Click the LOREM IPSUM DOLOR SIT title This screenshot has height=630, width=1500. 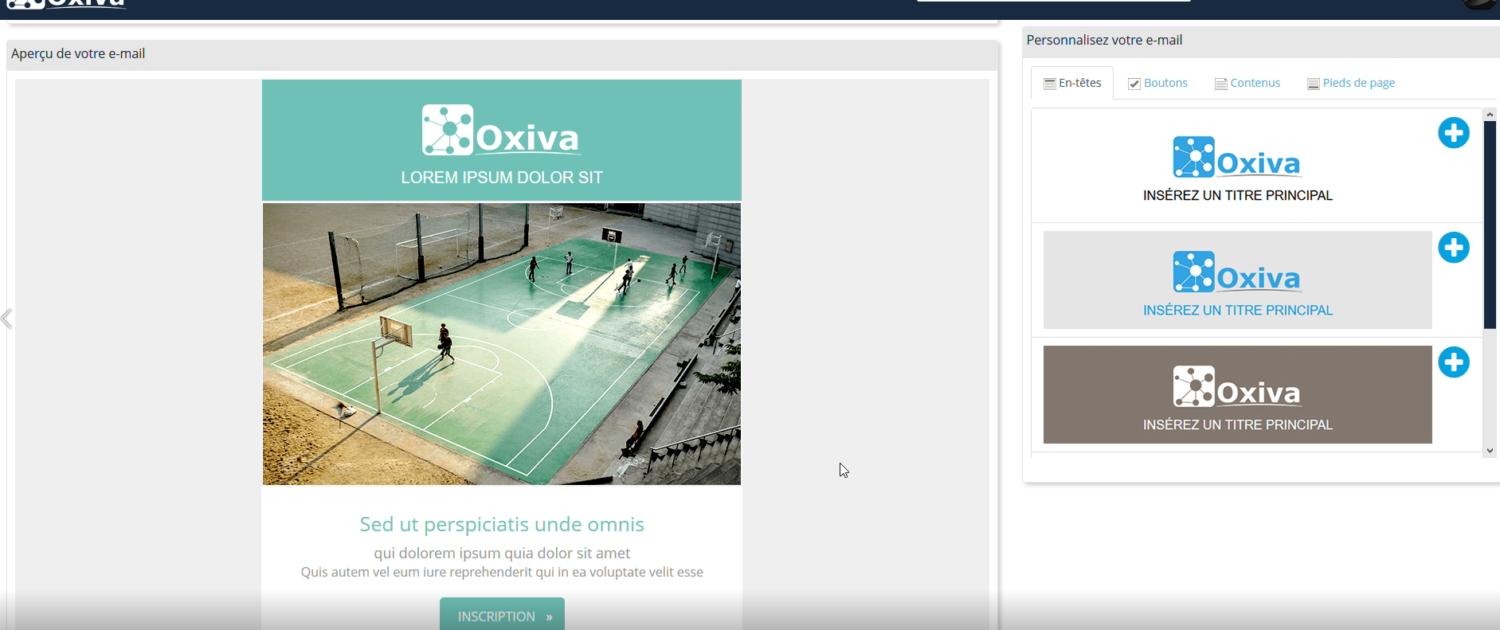tap(502, 177)
